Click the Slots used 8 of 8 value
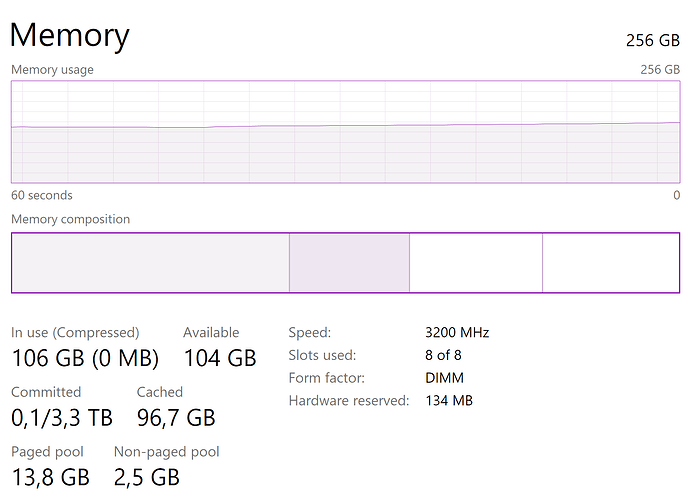Image resolution: width=690 pixels, height=497 pixels. (x=444, y=355)
